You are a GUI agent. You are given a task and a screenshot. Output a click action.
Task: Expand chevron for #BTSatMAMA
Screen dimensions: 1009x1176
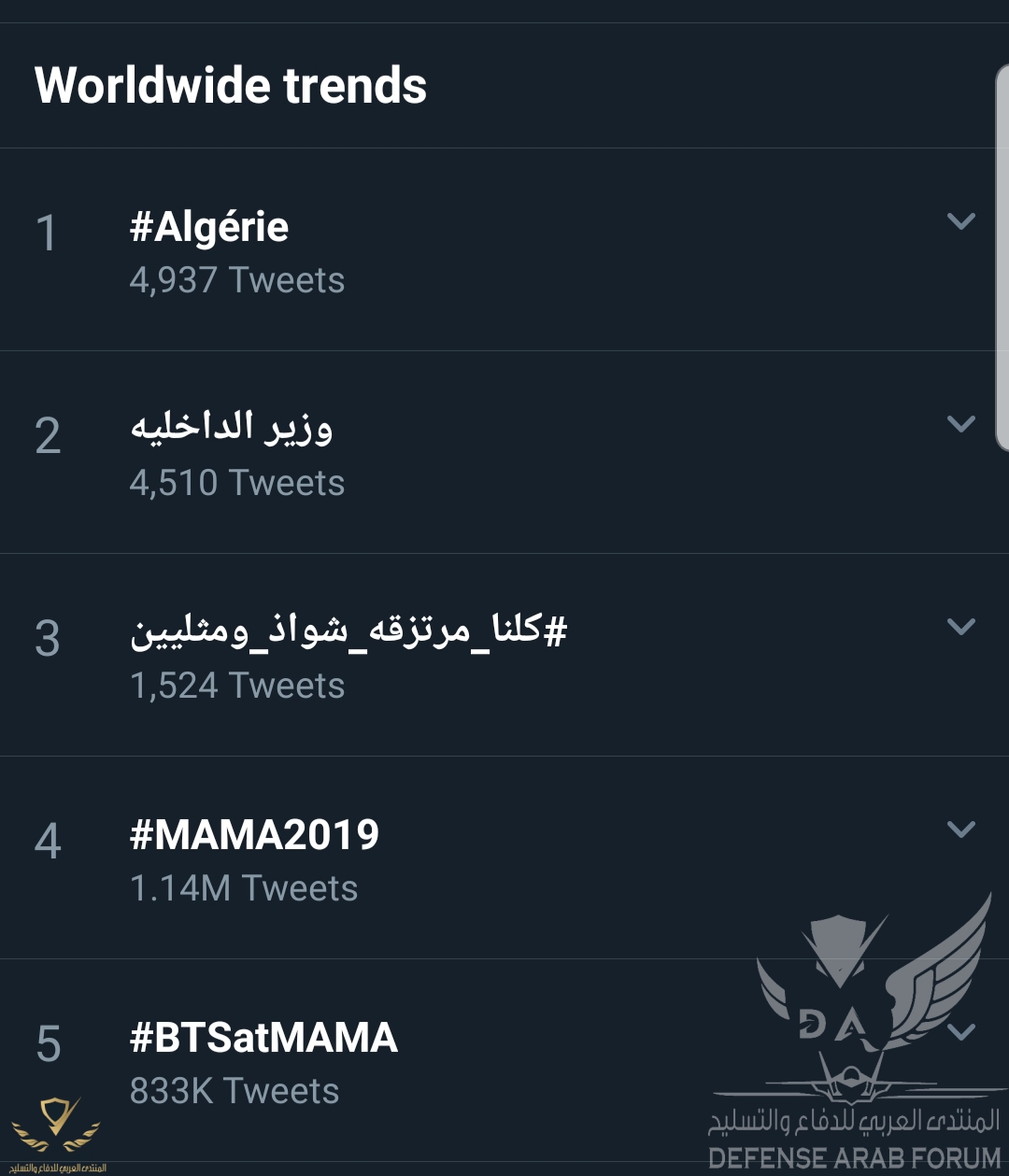pyautogui.click(x=960, y=1032)
